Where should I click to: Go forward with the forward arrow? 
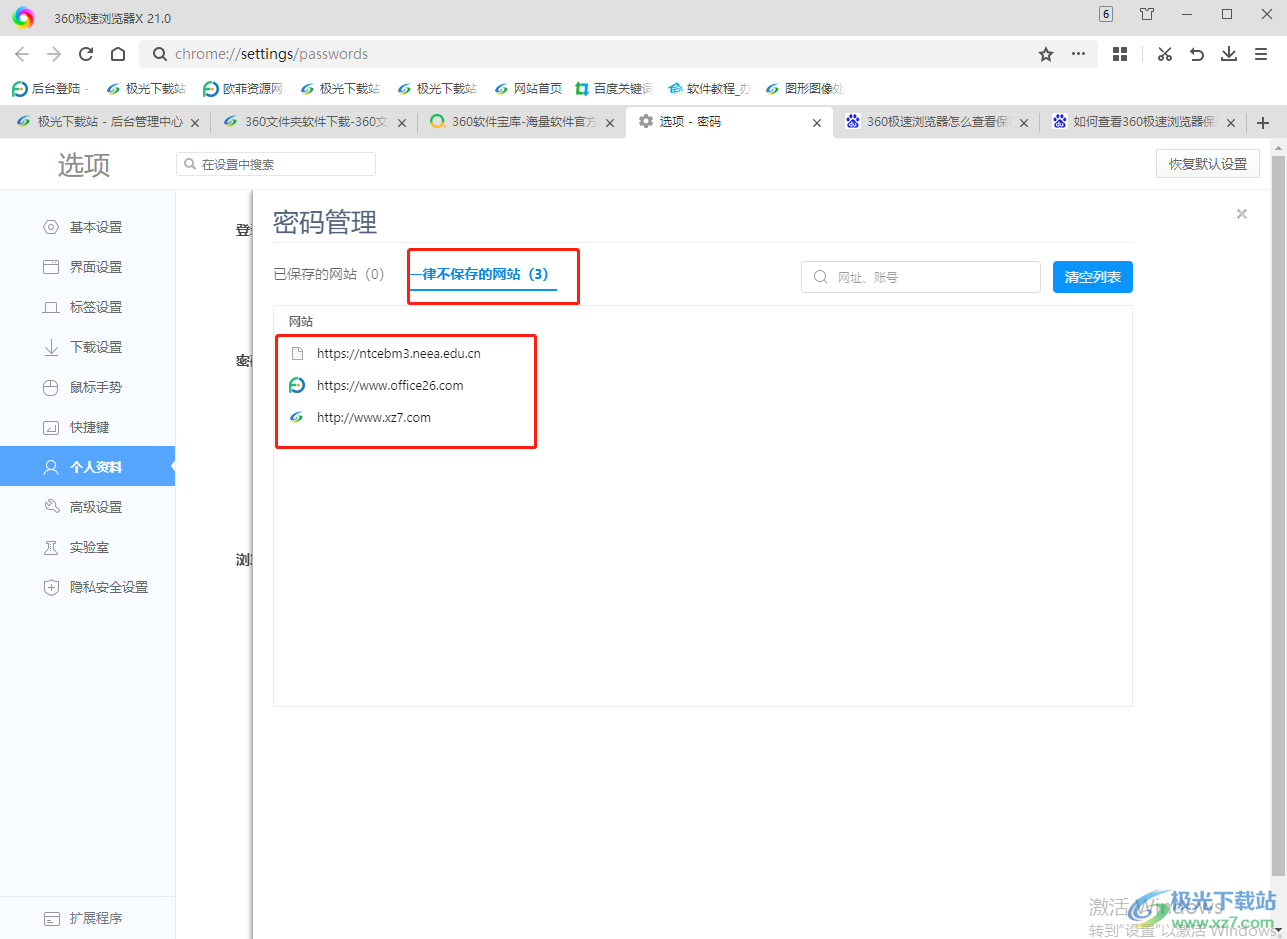coord(54,54)
